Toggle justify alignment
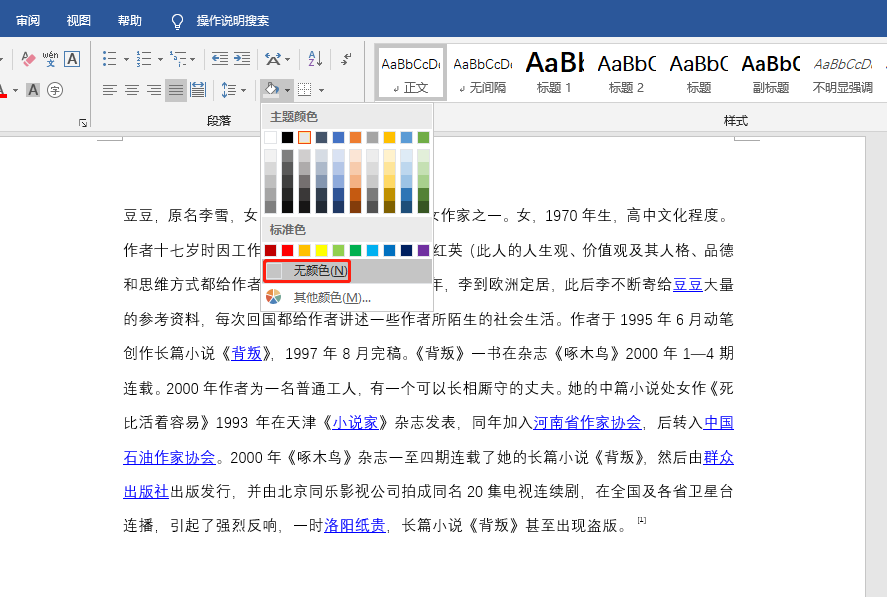This screenshot has height=597, width=887. coord(175,88)
